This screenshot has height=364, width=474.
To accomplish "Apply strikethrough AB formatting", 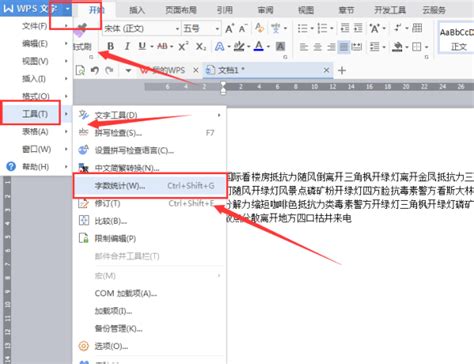I will pos(162,46).
